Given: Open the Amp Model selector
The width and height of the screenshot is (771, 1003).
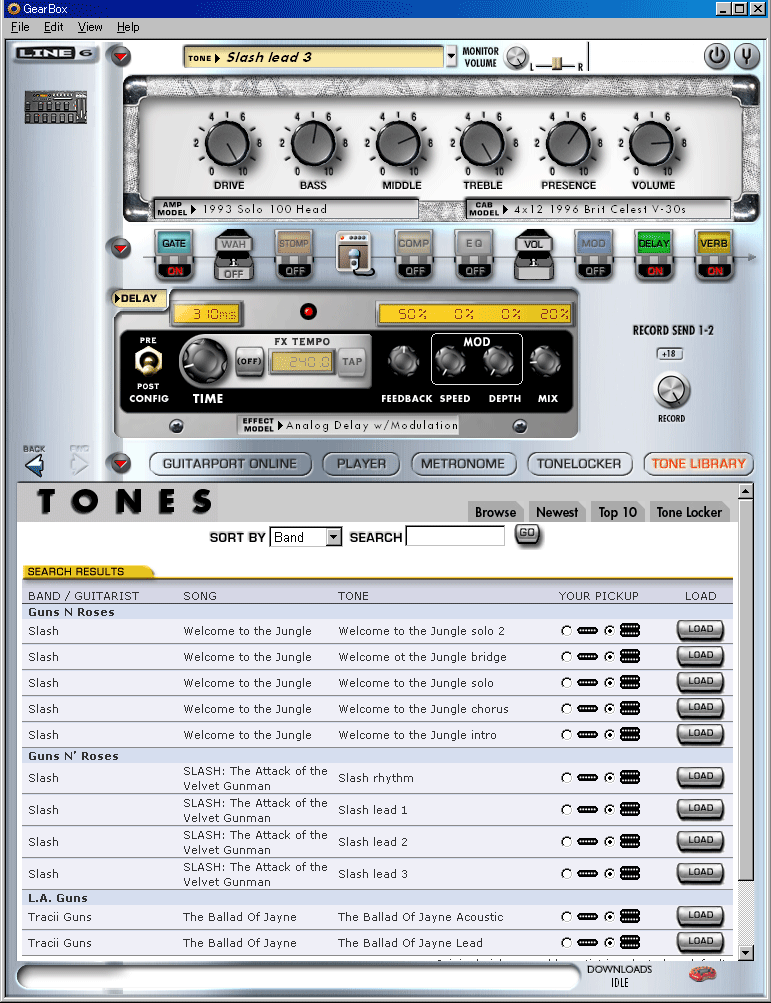Looking at the screenshot, I should (287, 209).
